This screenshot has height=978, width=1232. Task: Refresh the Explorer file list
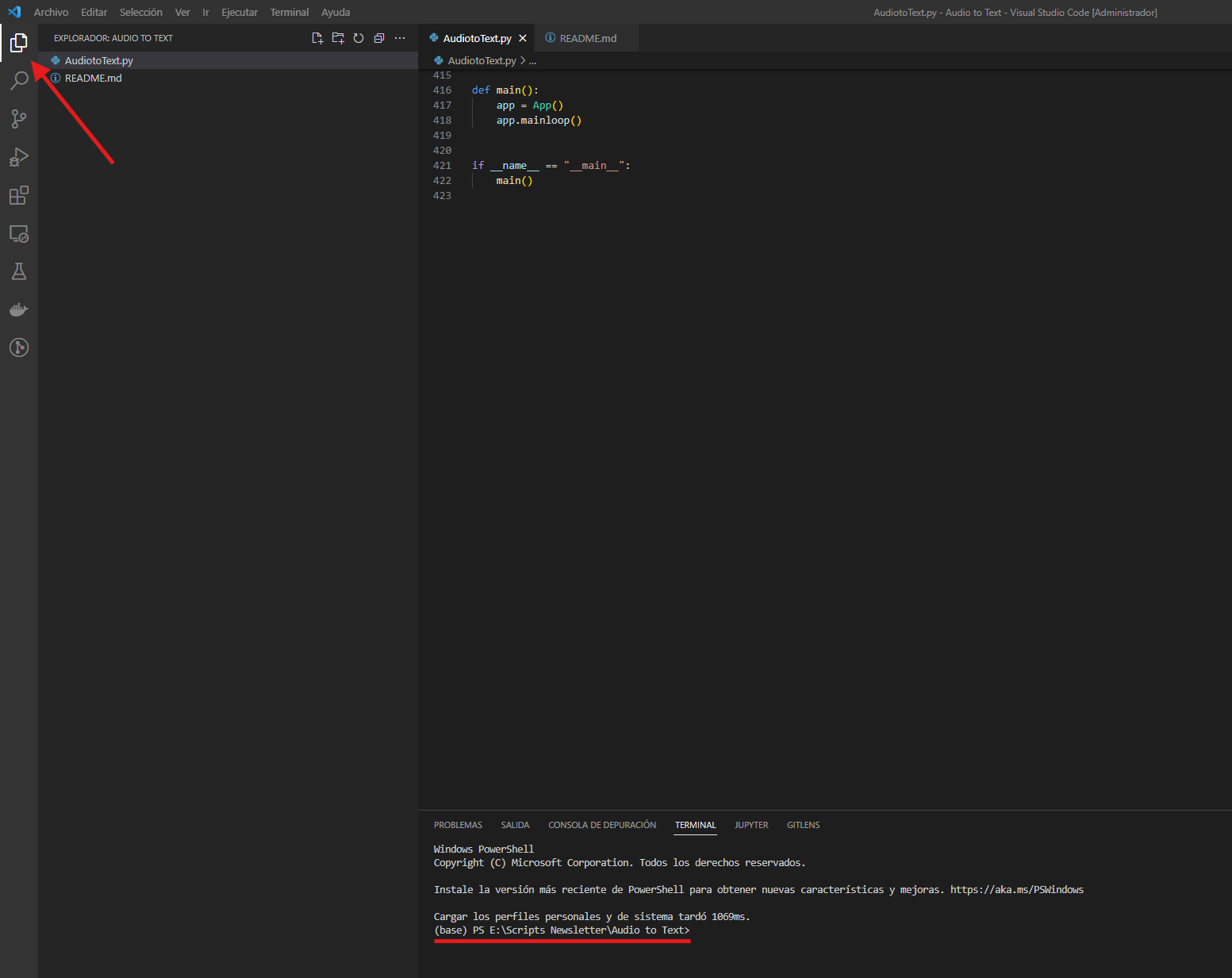[x=359, y=38]
